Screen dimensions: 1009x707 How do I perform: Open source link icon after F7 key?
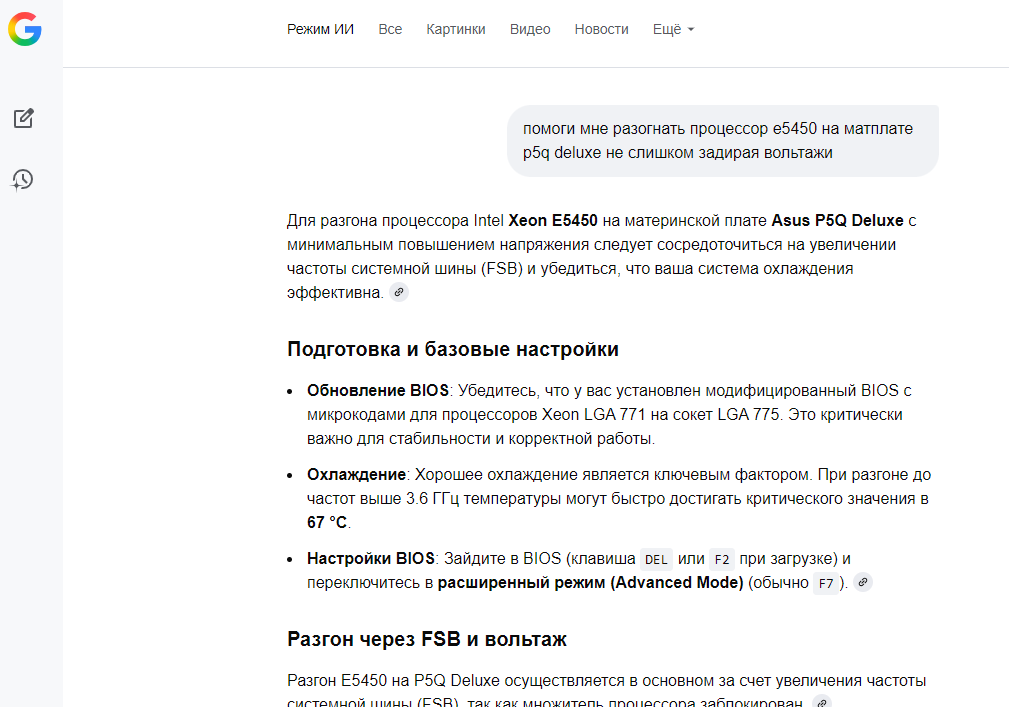point(863,582)
